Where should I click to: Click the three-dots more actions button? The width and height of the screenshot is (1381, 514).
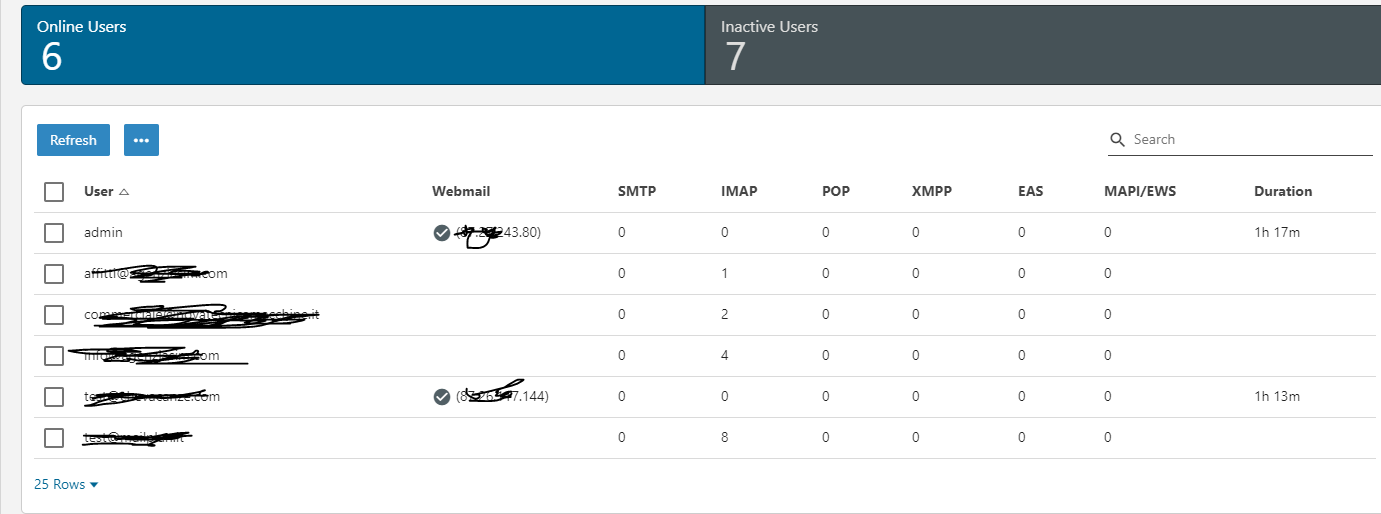click(x=141, y=140)
